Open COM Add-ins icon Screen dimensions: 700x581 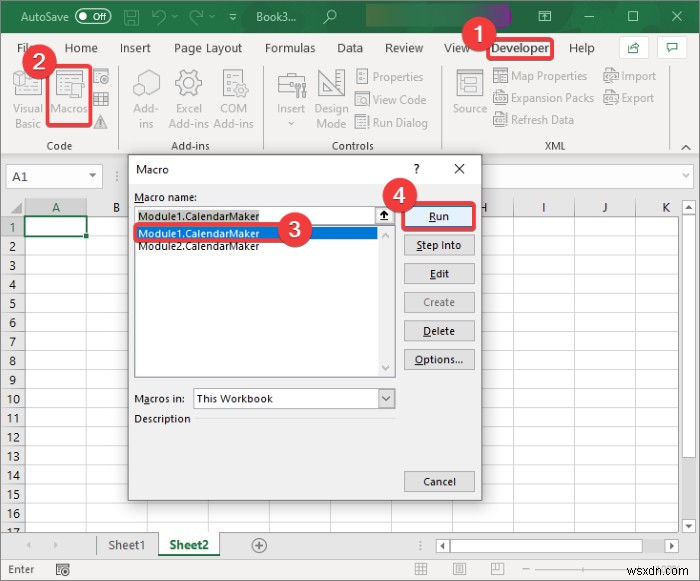[x=233, y=99]
